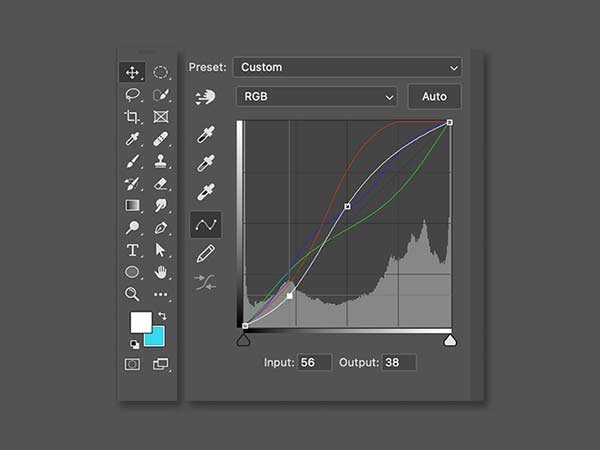
Task: Select the Frame tool
Action: (161, 117)
